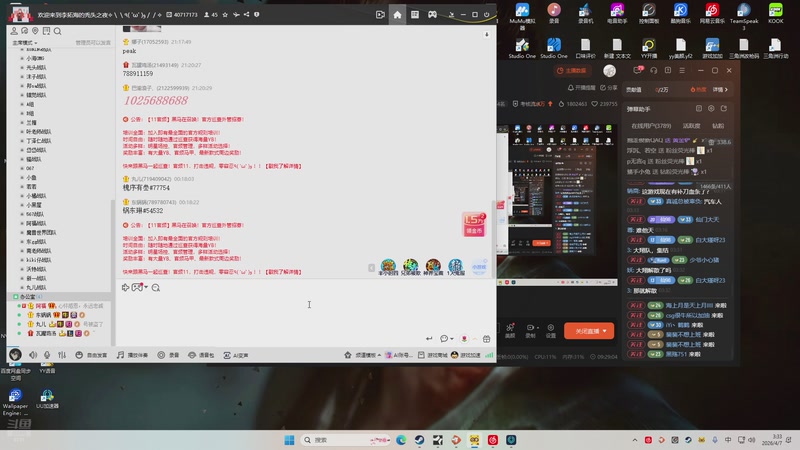
Task: Open the Windows Start button on taskbar
Action: [289, 440]
